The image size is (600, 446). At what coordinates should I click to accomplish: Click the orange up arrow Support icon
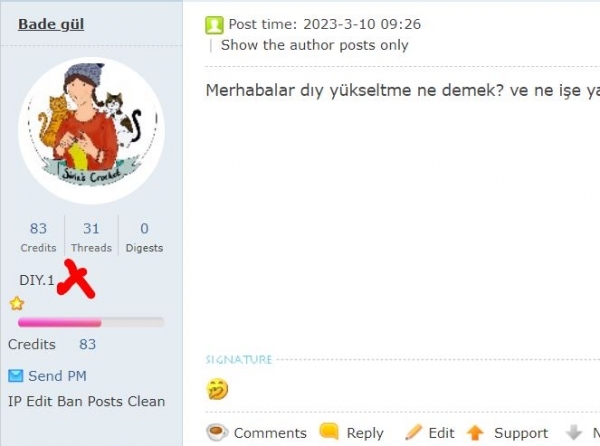475,433
